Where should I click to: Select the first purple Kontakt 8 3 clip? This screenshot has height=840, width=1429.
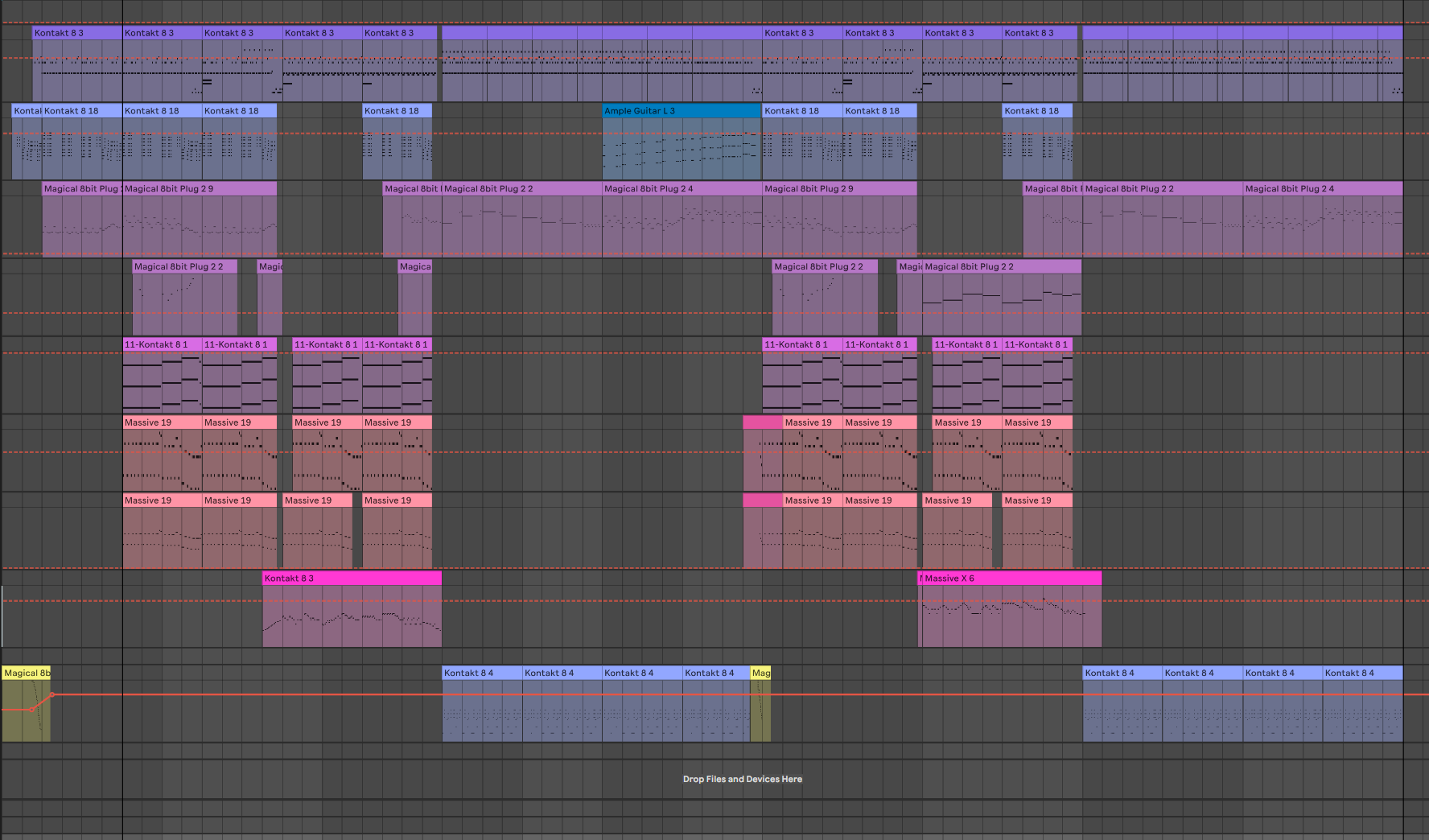click(x=77, y=64)
